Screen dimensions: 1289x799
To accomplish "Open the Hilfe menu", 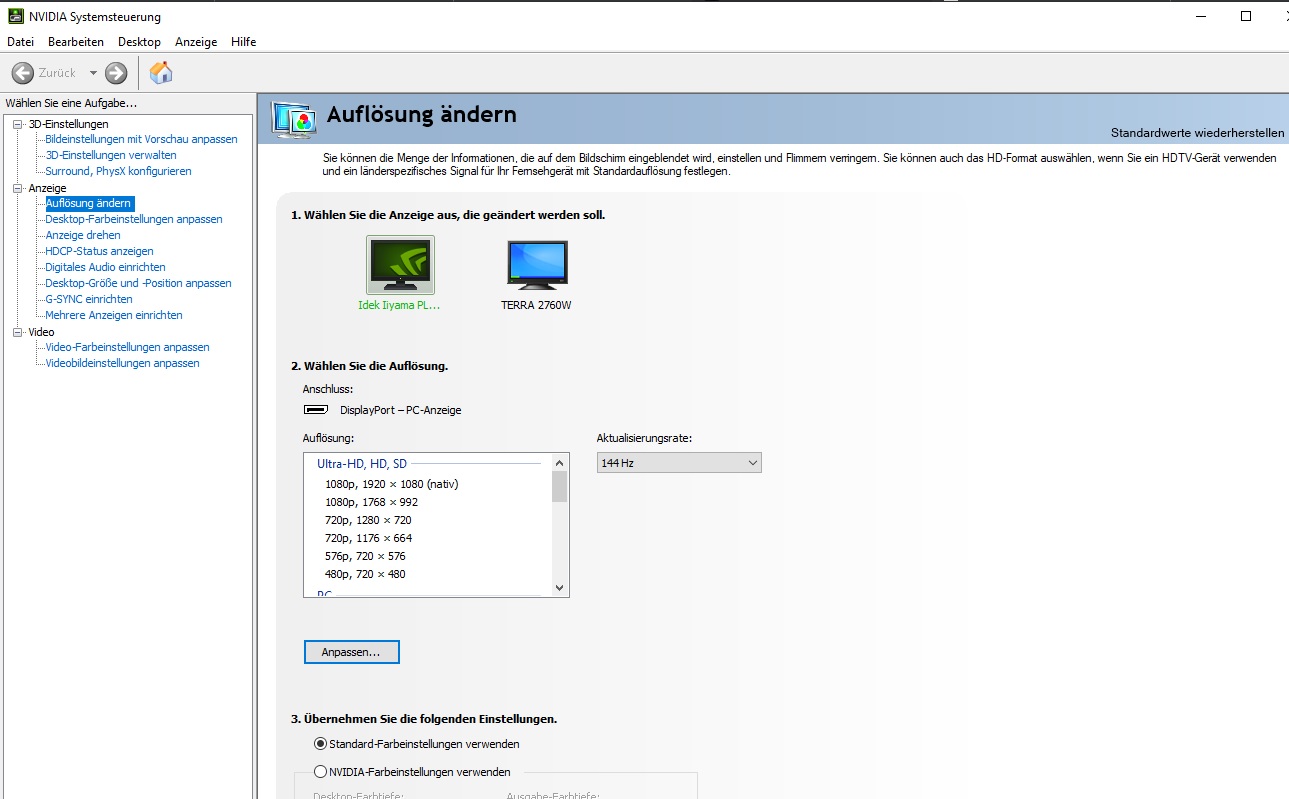I will 243,42.
